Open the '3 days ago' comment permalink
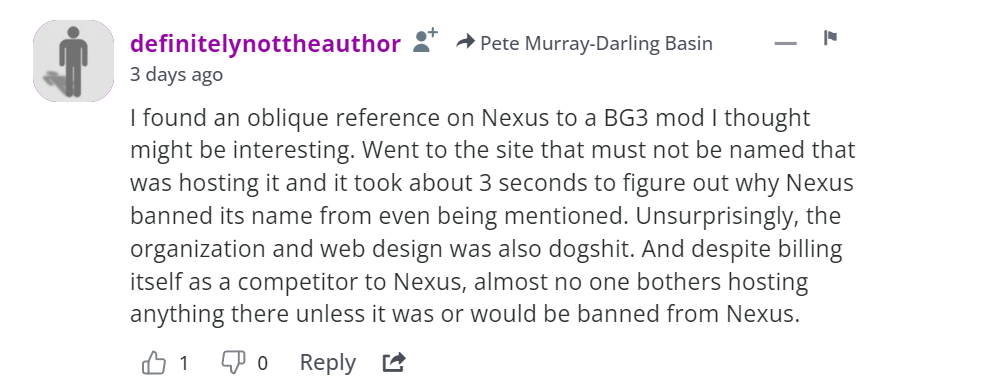 (x=176, y=75)
